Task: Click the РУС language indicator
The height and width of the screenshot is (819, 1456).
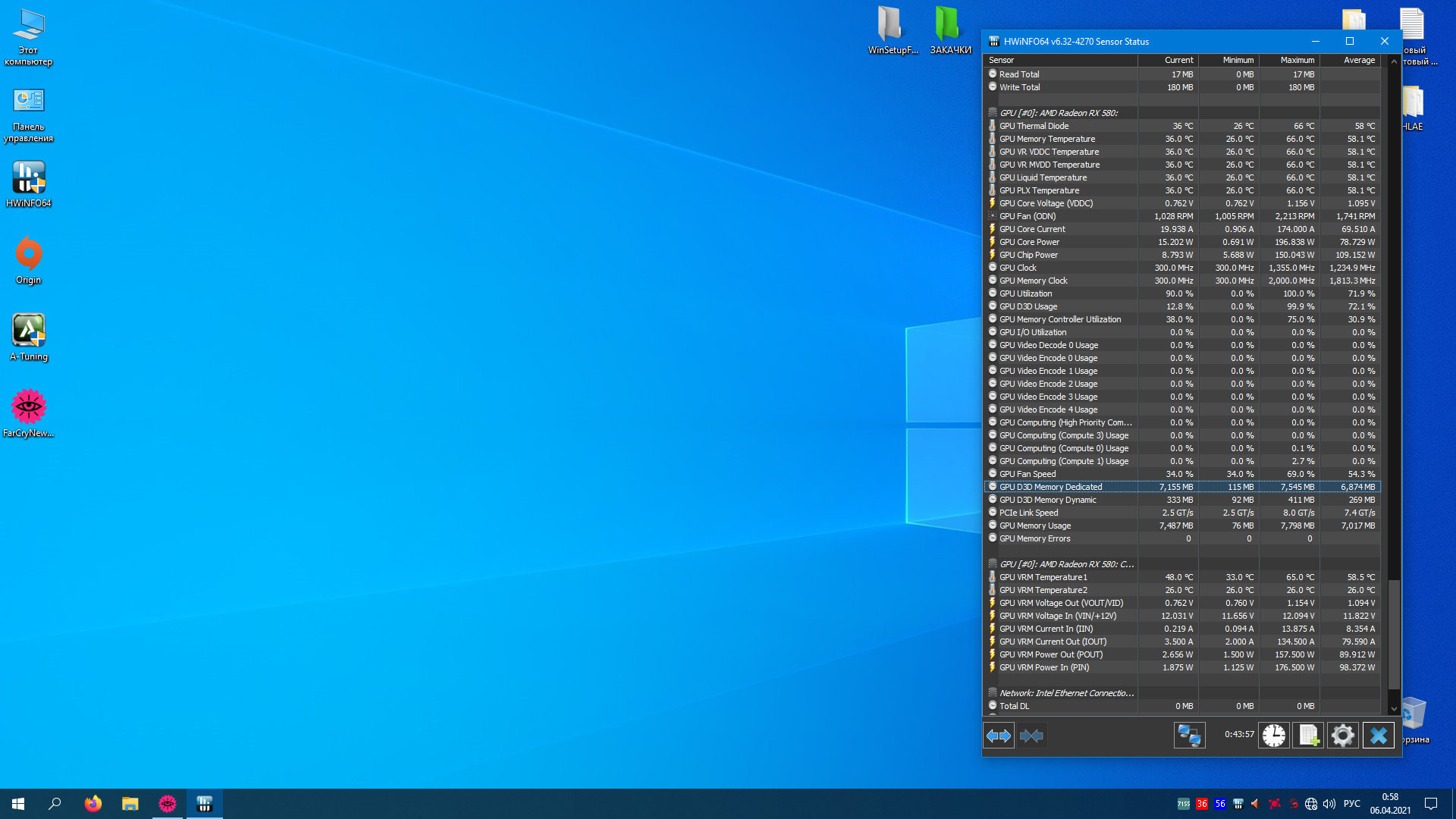Action: [1351, 804]
